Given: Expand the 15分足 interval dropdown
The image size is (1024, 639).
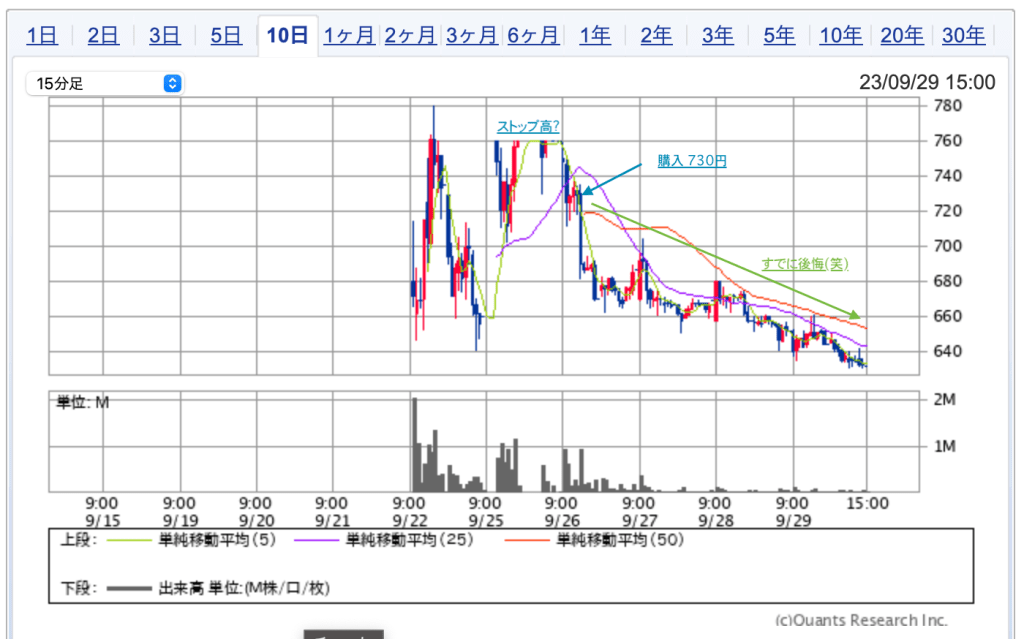Looking at the screenshot, I should click(105, 83).
